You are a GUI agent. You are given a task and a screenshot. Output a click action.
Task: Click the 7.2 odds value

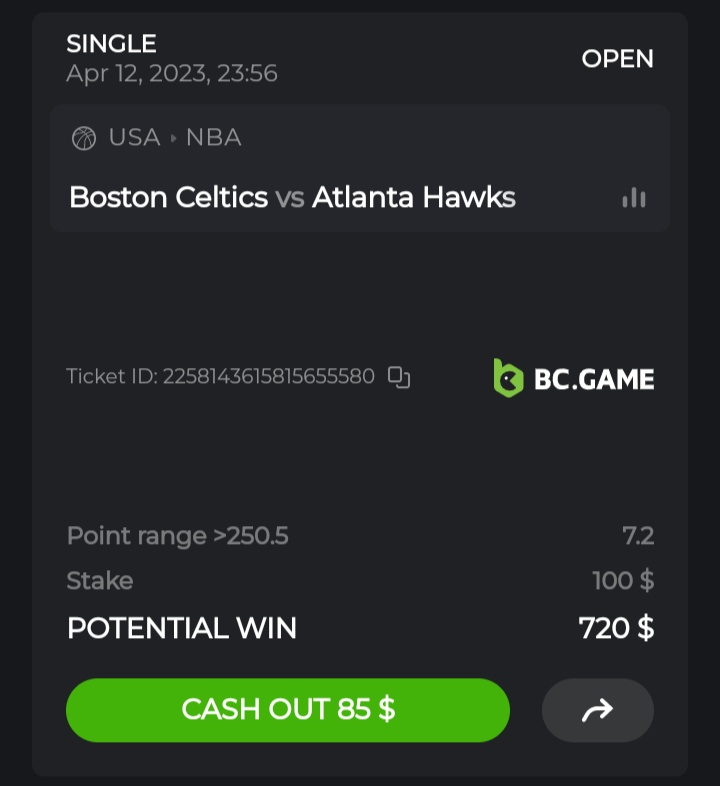pos(638,536)
